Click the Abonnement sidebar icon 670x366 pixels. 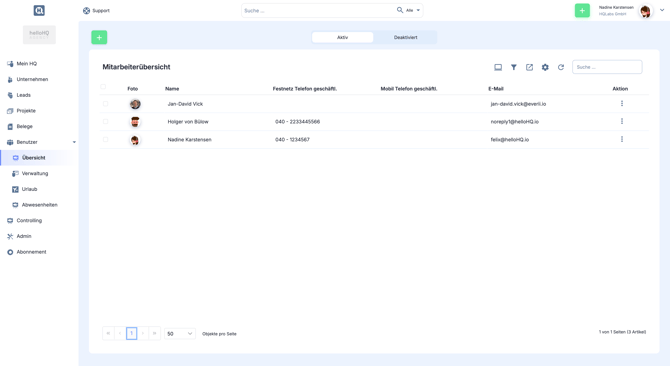(x=10, y=252)
